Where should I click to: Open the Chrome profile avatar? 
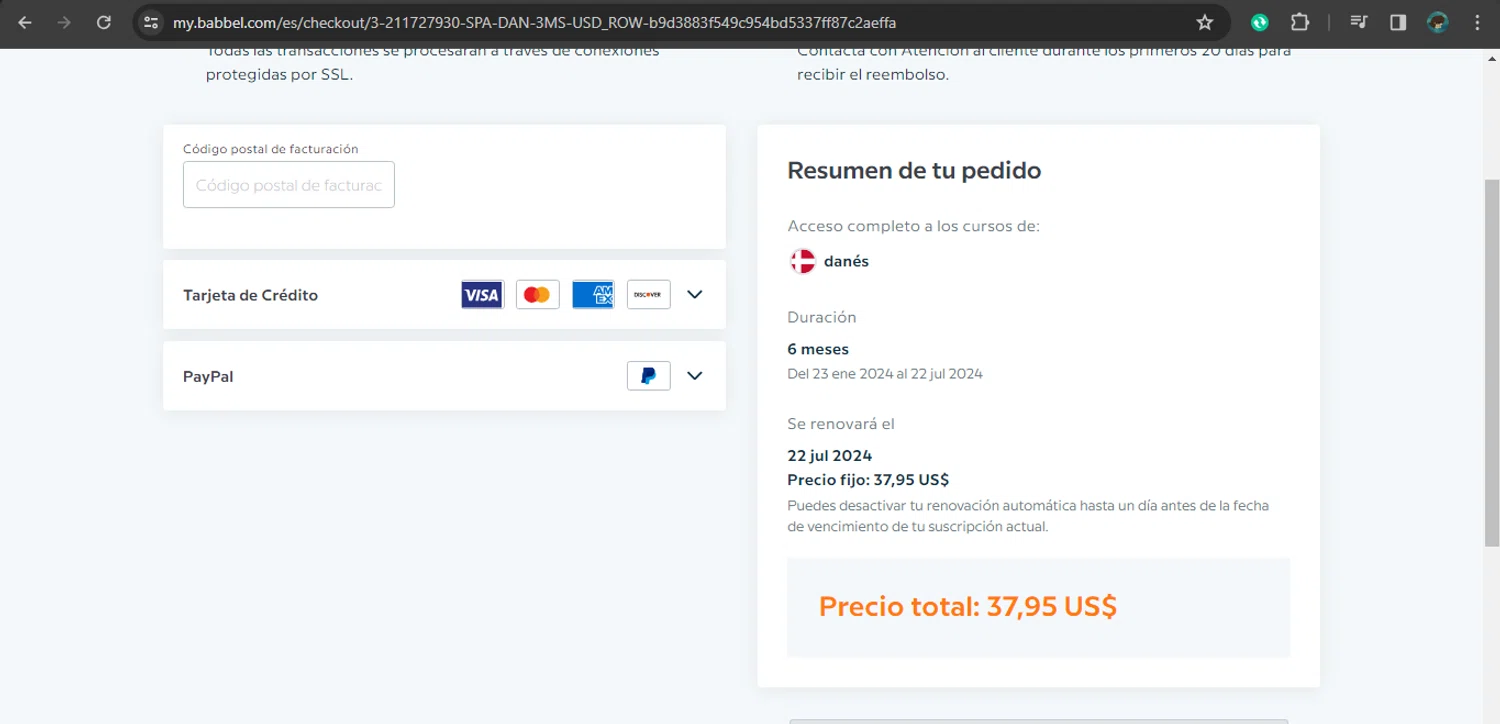[1438, 22]
